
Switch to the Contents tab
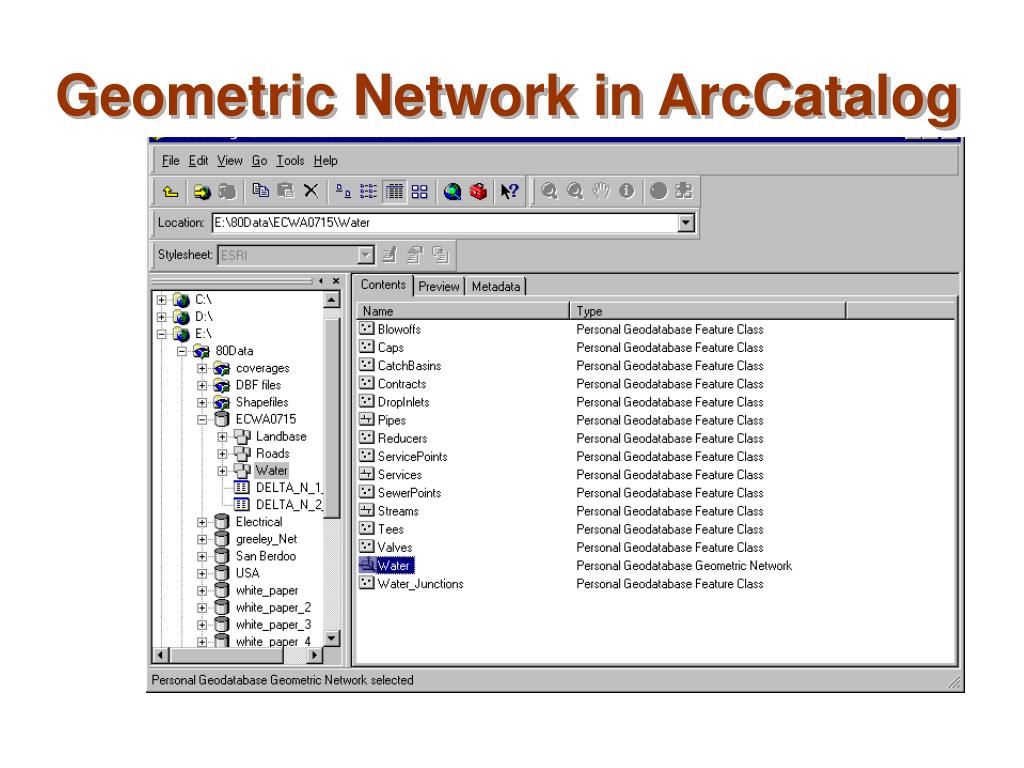point(383,285)
